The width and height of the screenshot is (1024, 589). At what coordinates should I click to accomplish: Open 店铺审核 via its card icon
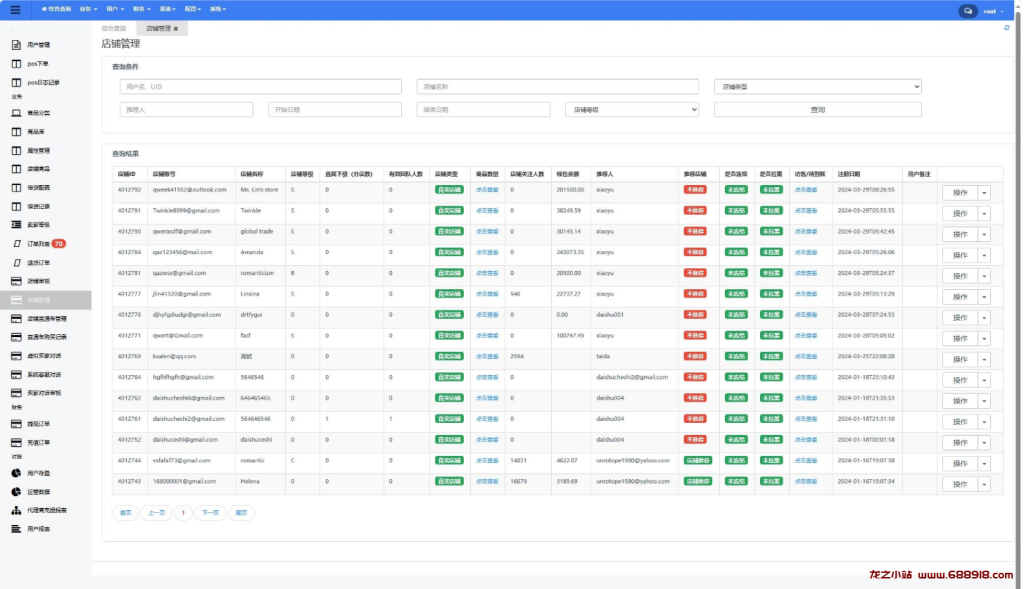16,281
